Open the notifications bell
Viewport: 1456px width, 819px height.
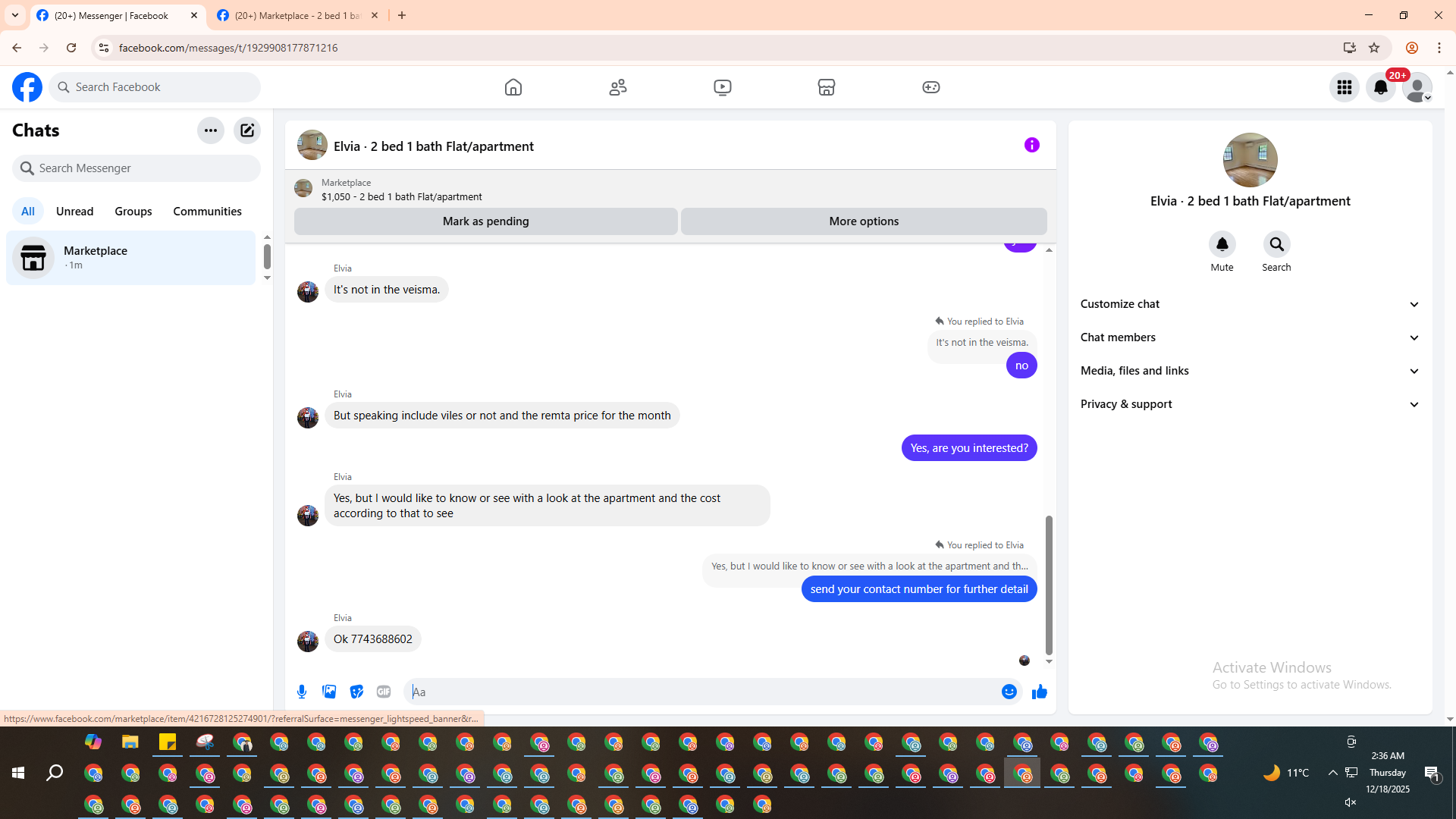(x=1380, y=87)
